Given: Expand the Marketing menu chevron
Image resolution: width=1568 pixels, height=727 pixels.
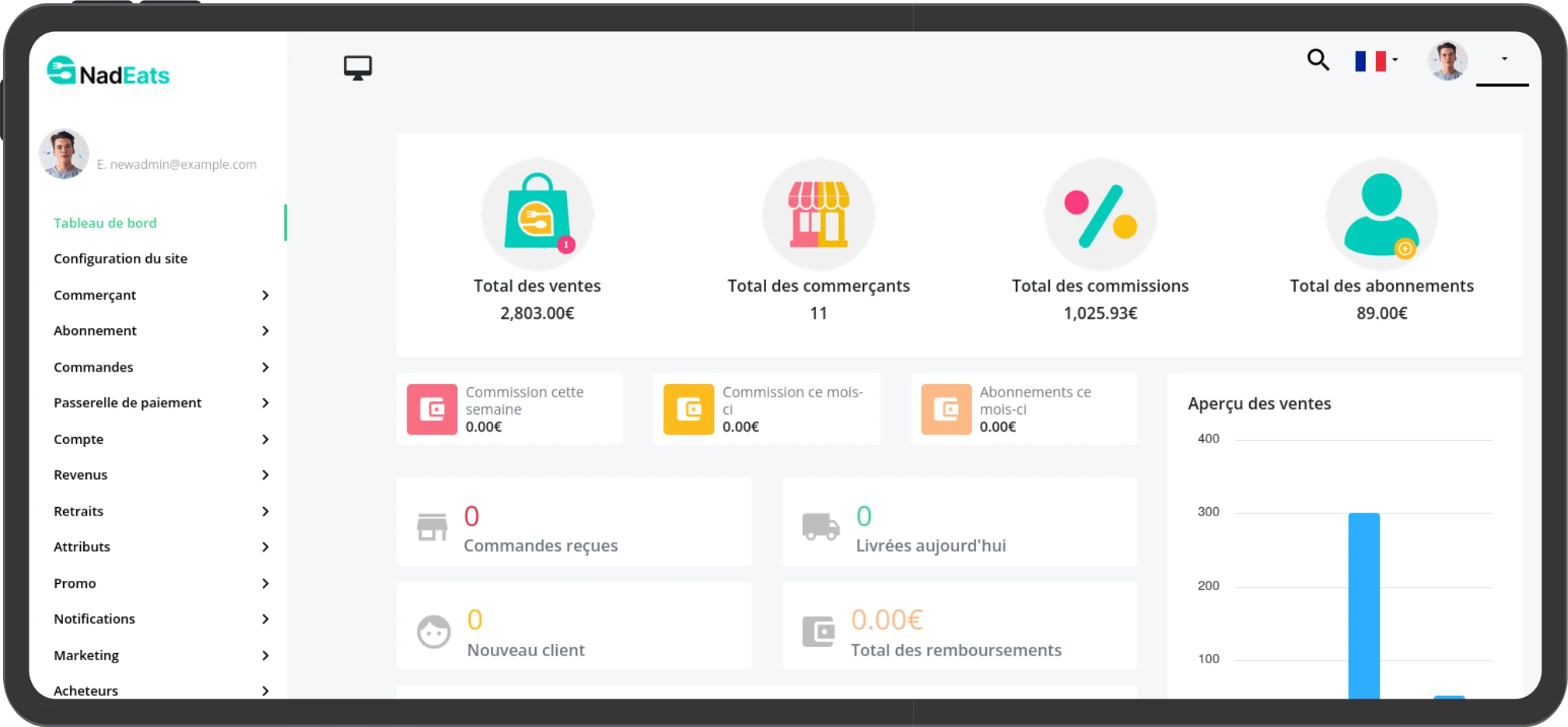Looking at the screenshot, I should (x=265, y=655).
